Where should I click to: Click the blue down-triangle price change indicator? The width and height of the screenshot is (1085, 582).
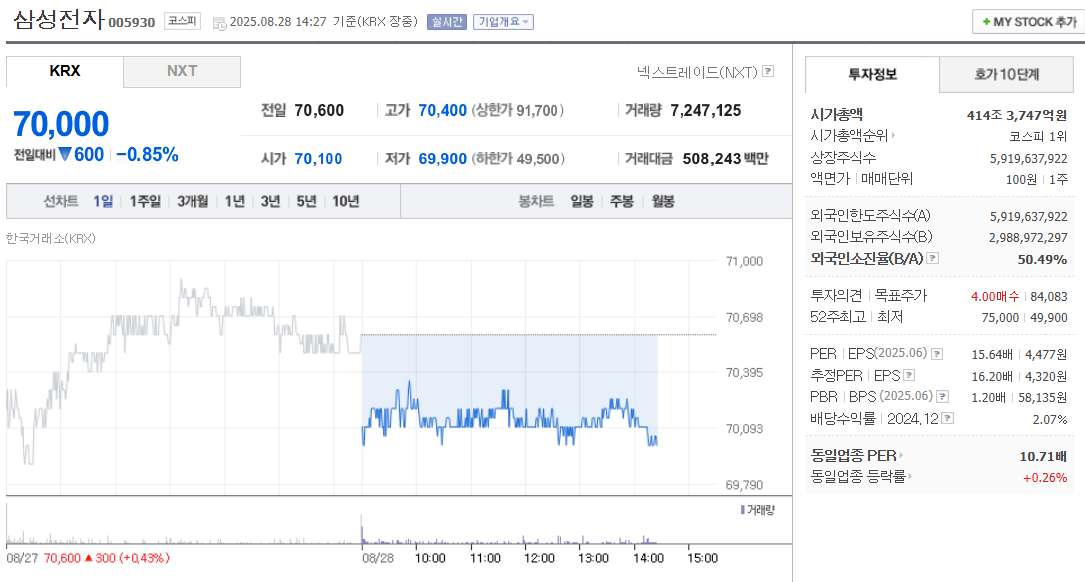[65, 154]
